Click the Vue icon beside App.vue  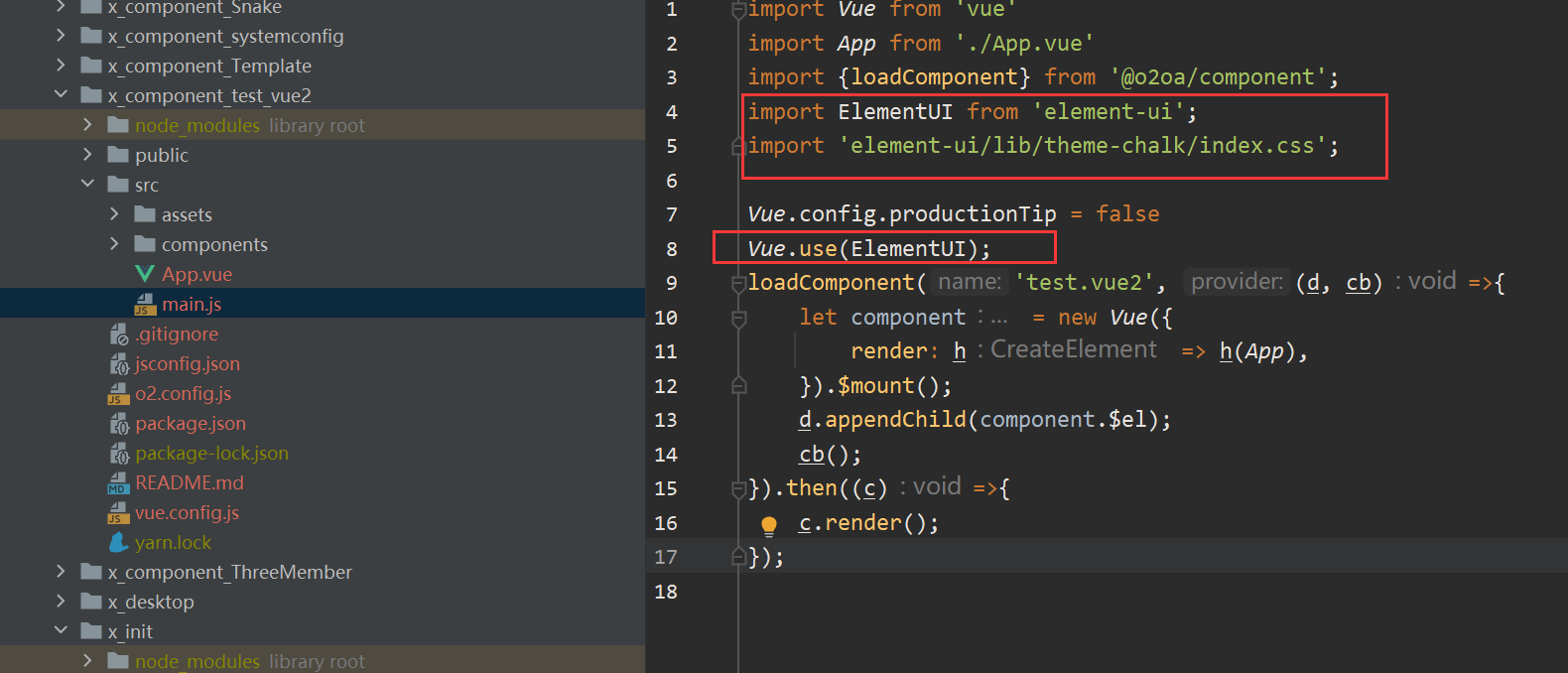(145, 274)
